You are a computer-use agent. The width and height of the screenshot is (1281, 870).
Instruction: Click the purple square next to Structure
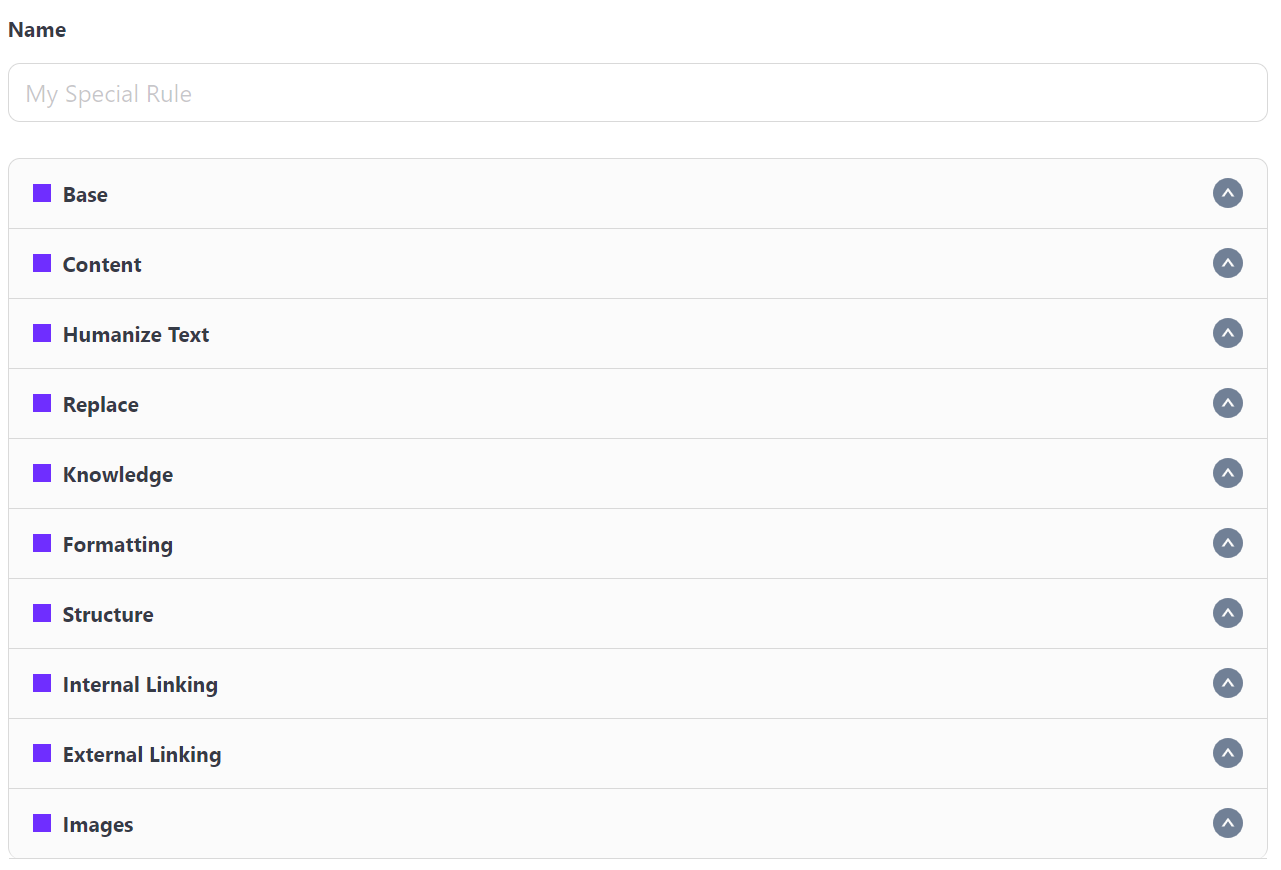(42, 613)
